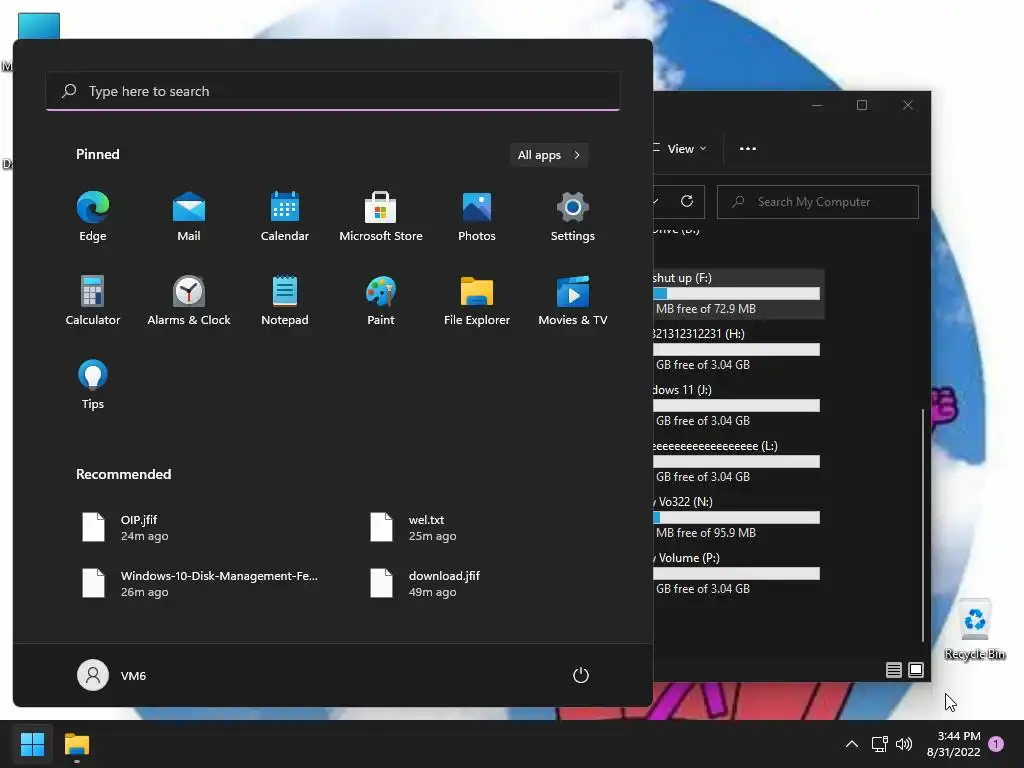This screenshot has width=1024, height=768.
Task: Switch Explorer to details view layout
Action: coord(893,669)
